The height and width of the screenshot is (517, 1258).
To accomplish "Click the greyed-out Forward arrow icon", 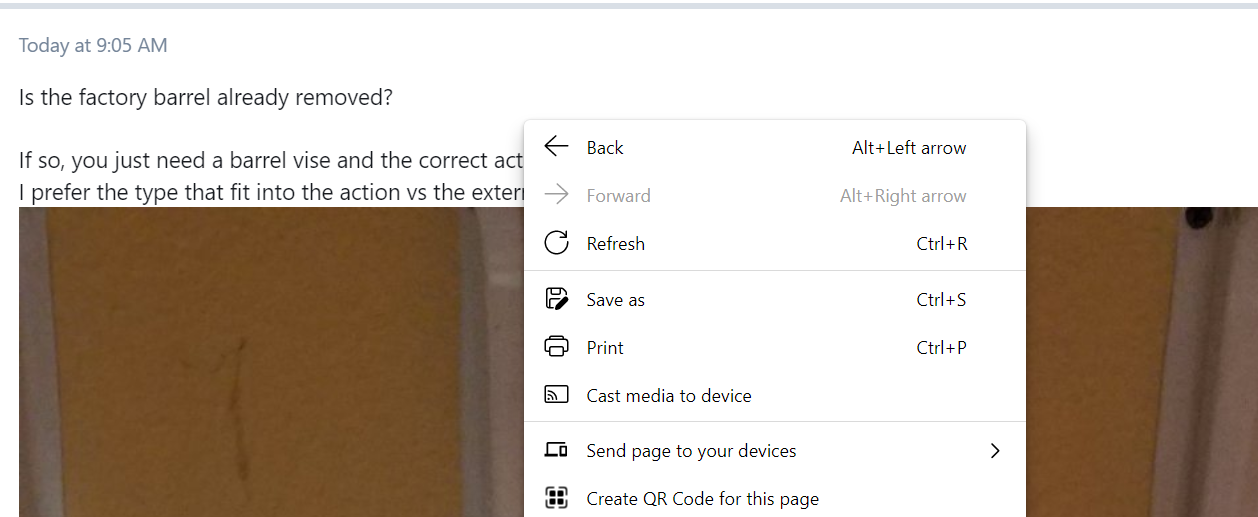I will (556, 195).
